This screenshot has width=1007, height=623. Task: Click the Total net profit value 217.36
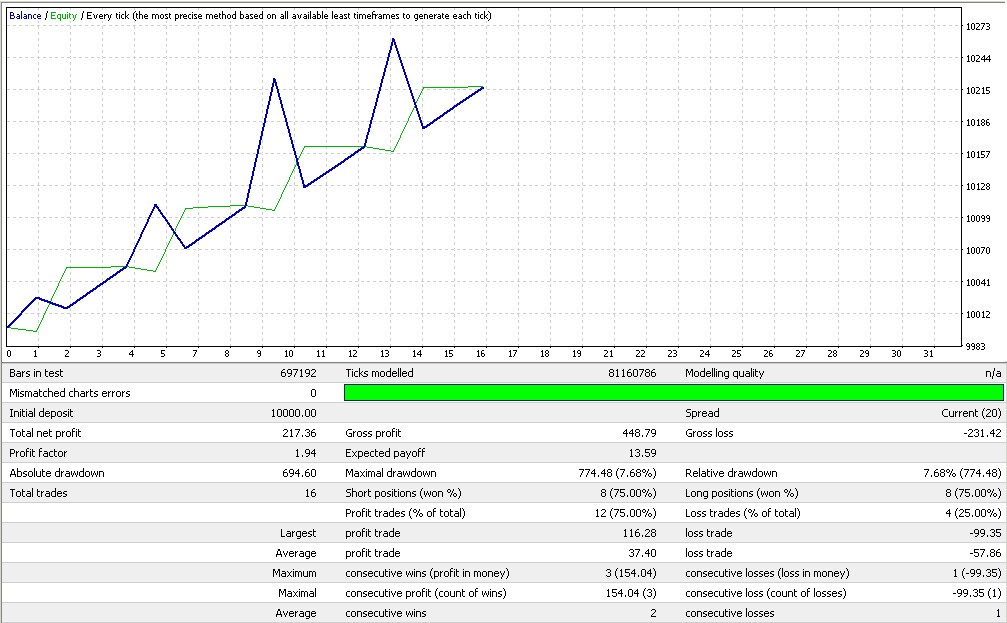[x=299, y=433]
